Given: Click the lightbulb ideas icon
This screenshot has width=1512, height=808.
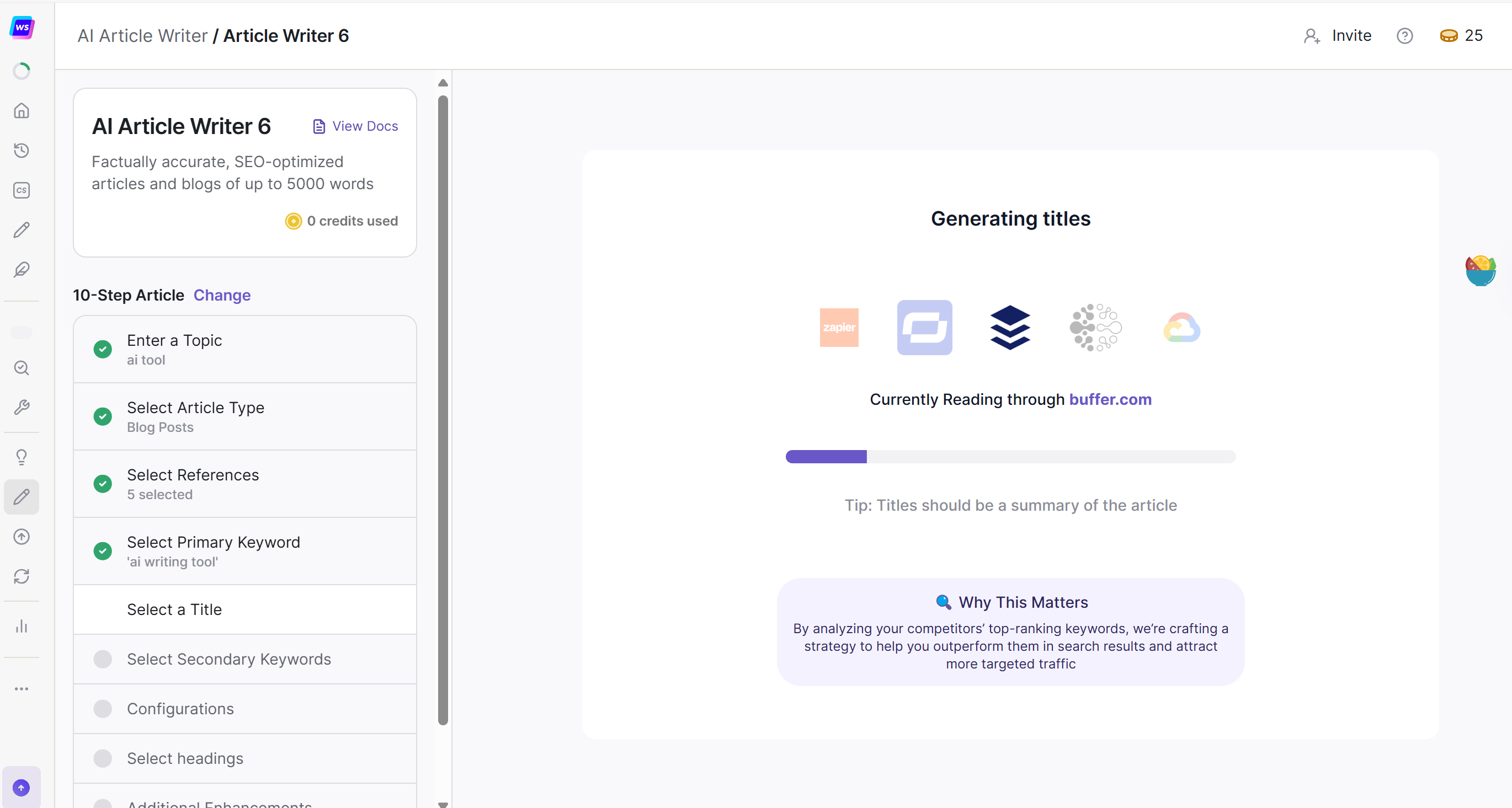Looking at the screenshot, I should click(x=22, y=457).
